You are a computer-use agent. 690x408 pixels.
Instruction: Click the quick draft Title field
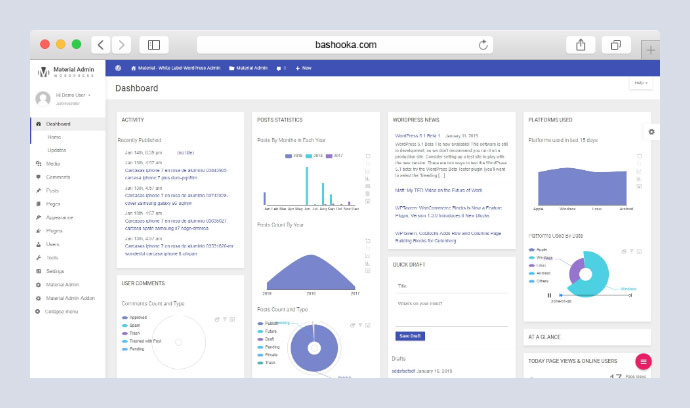pos(451,286)
